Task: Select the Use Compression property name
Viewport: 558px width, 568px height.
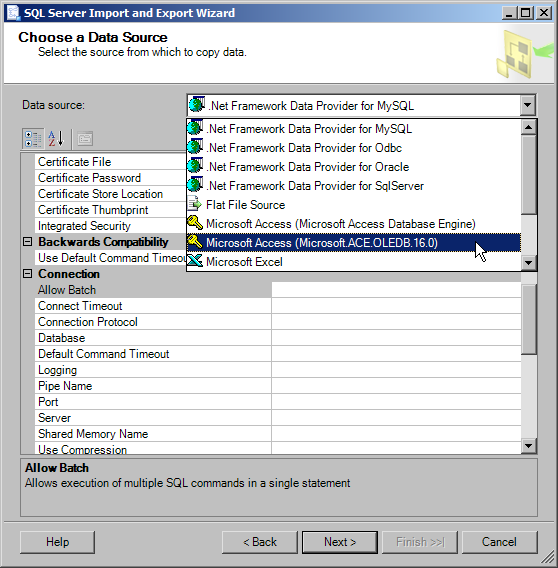Action: 153,448
